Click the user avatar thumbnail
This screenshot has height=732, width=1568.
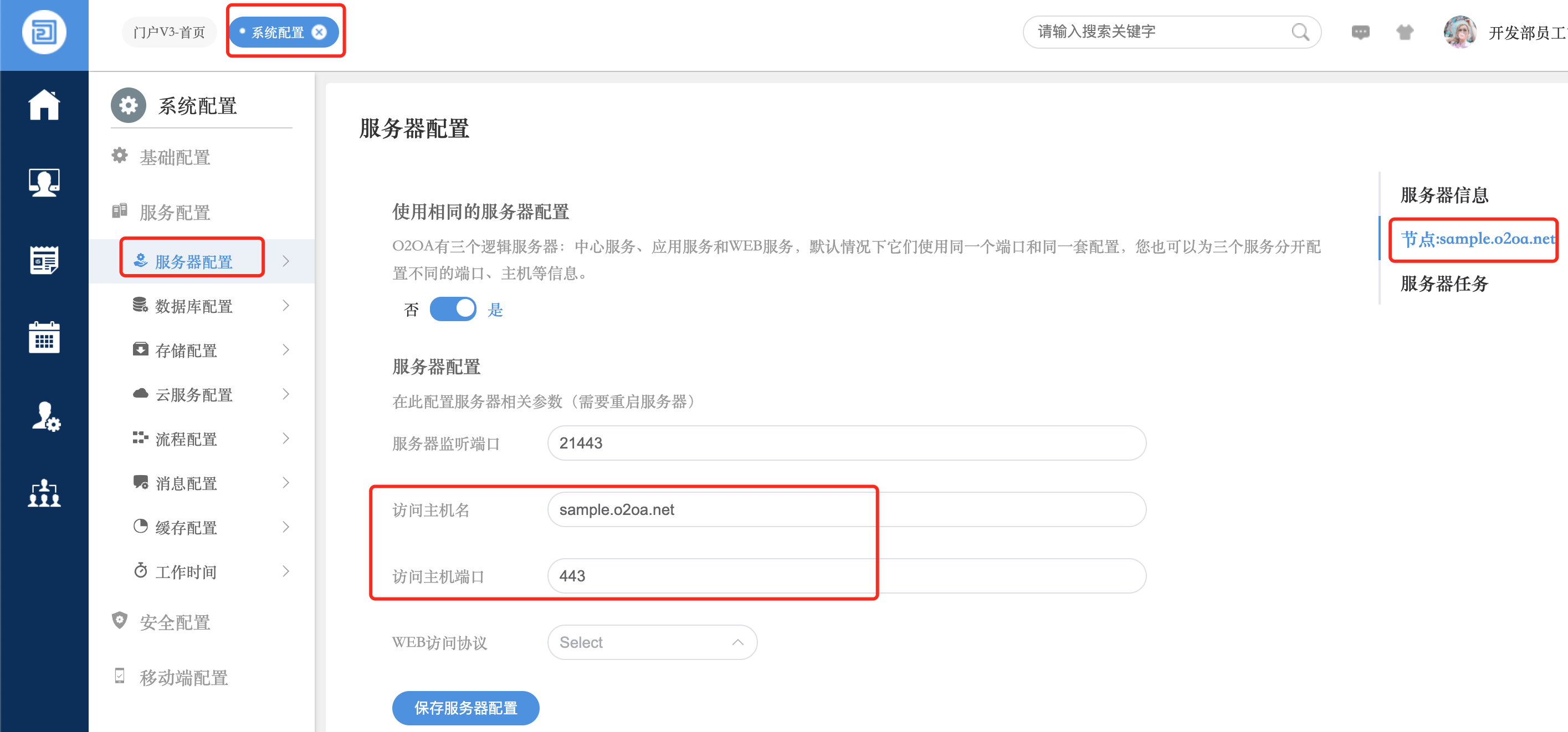[1459, 32]
